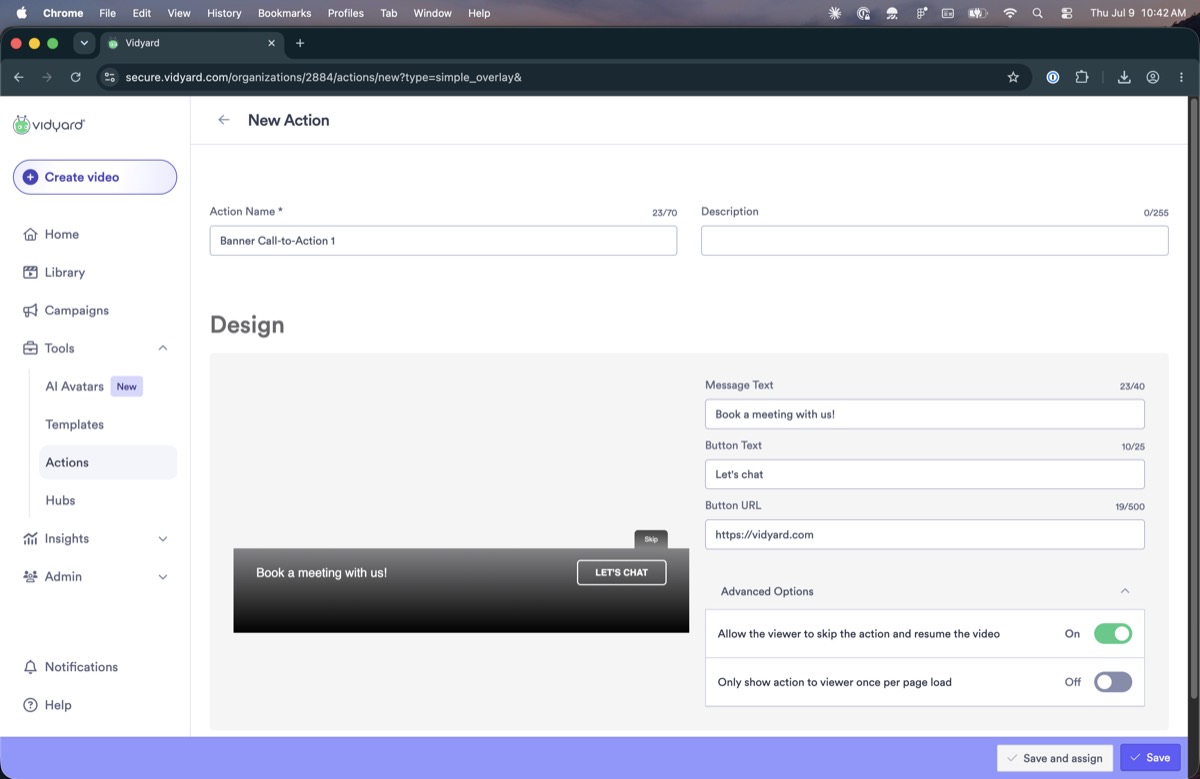1200x779 pixels.
Task: Click the Tools briefcase icon
Action: pos(30,348)
